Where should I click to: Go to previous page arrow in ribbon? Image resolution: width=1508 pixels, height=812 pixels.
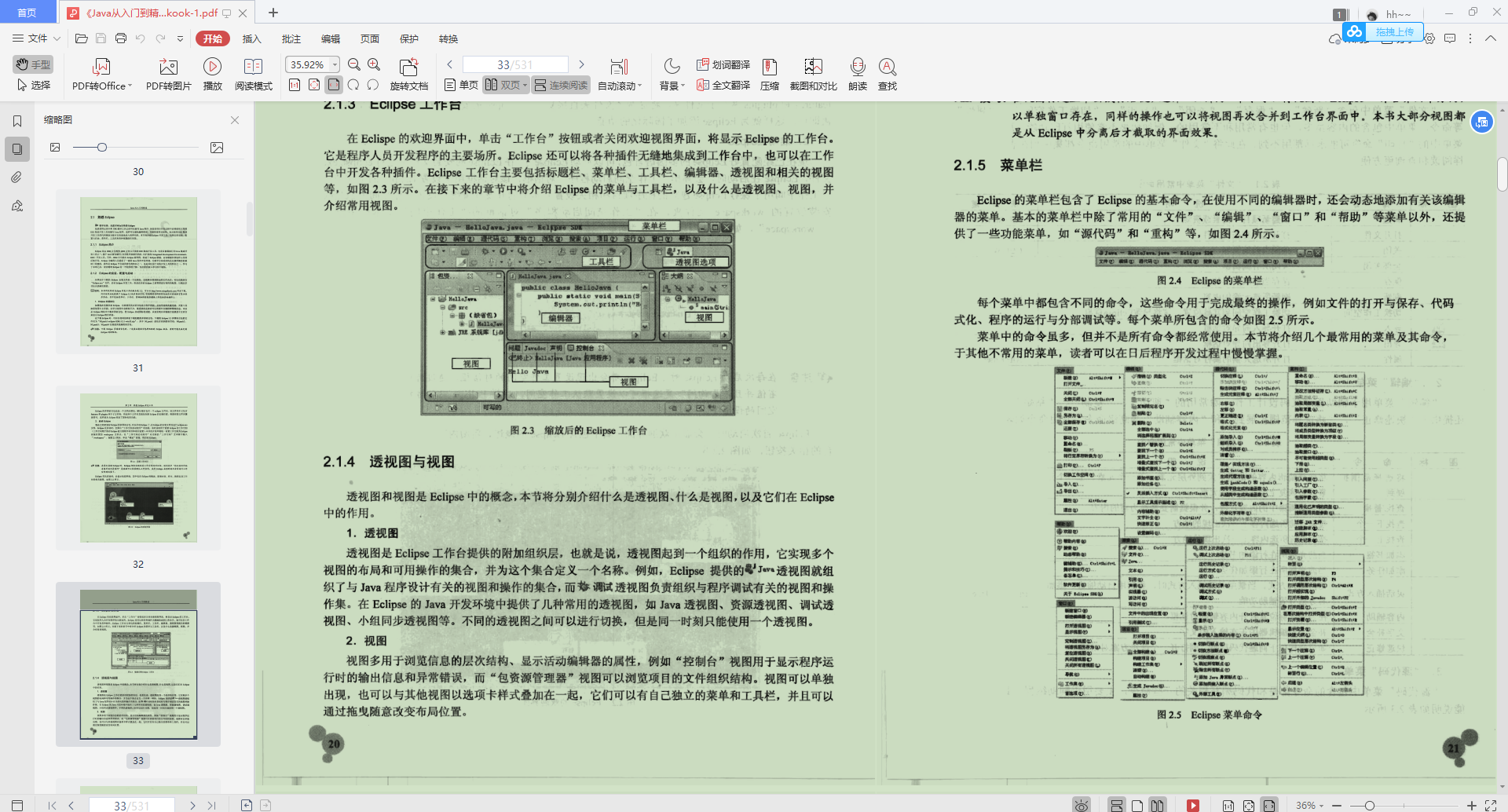tap(449, 64)
